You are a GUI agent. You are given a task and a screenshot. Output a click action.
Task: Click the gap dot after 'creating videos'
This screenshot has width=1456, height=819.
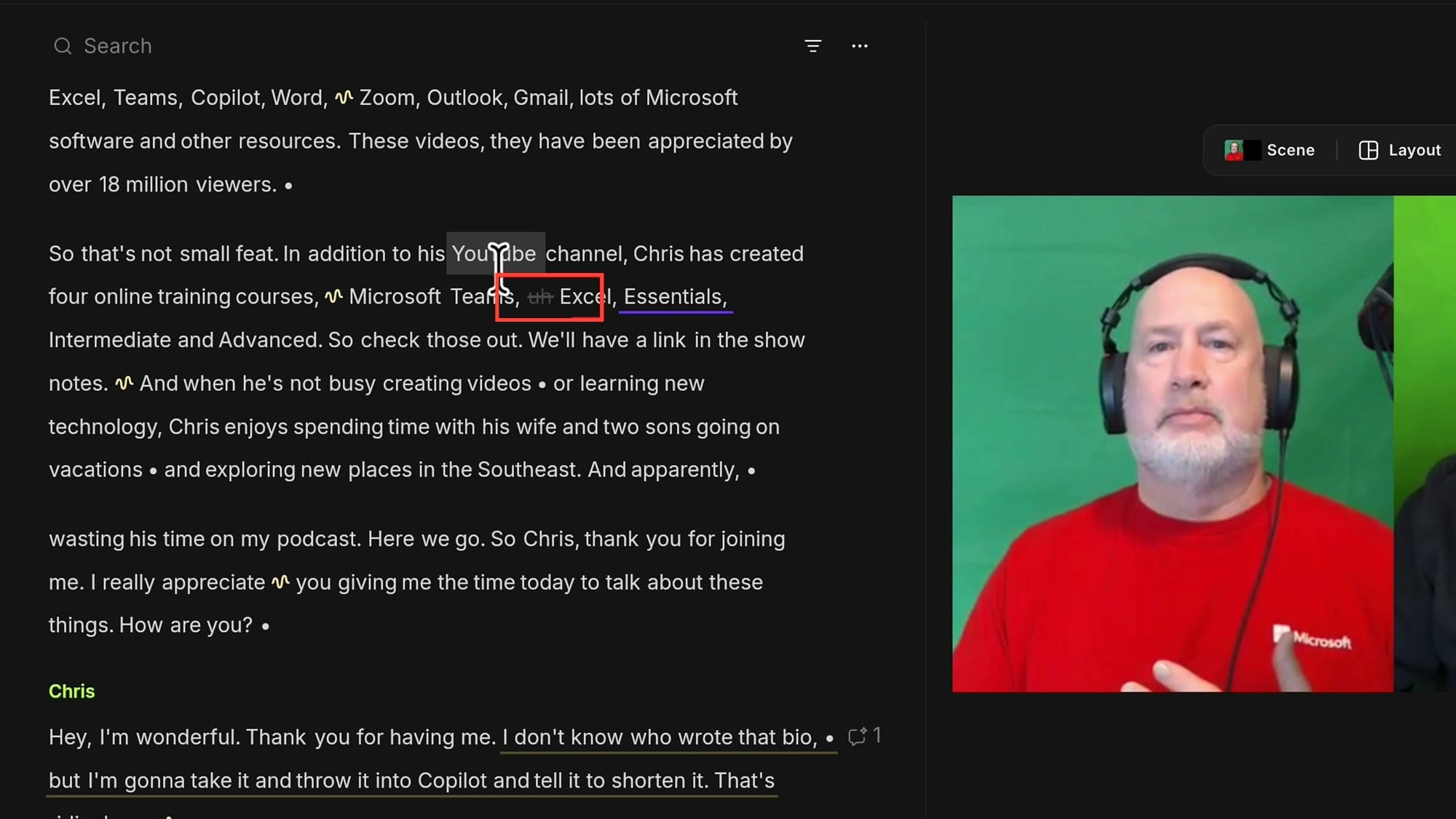point(542,385)
